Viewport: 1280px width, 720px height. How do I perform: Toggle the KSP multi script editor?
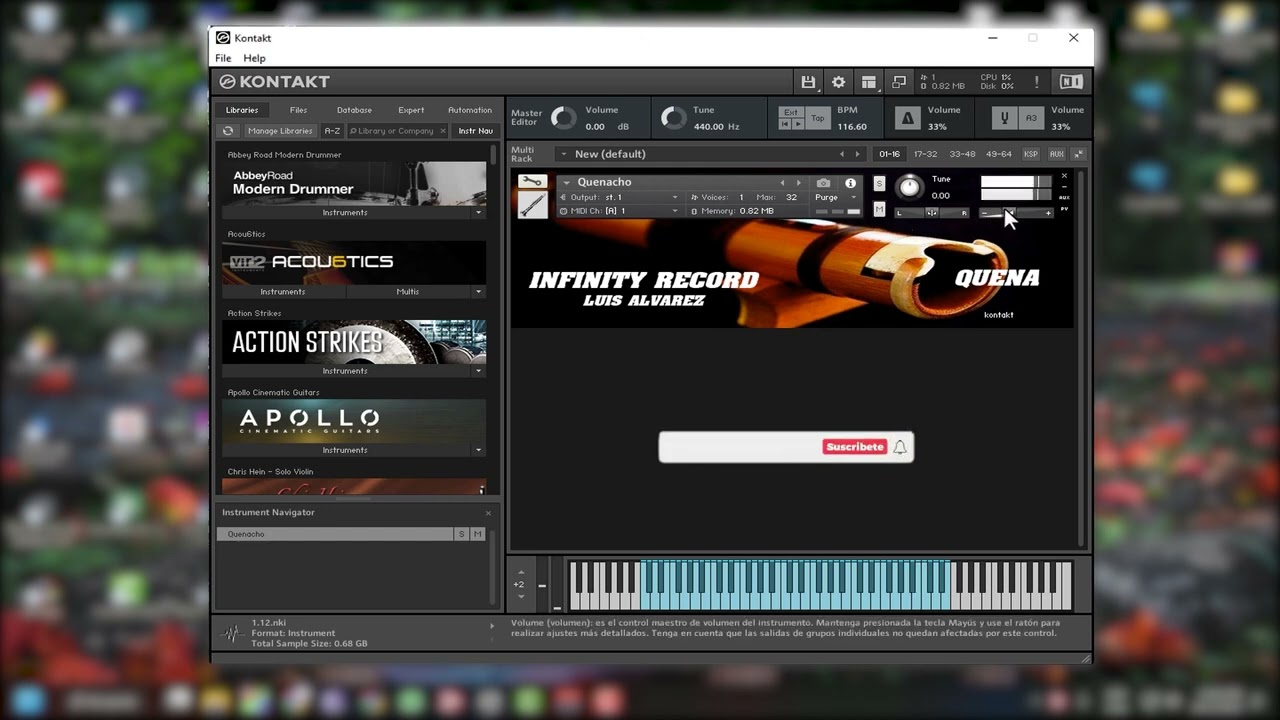[x=1030, y=154]
